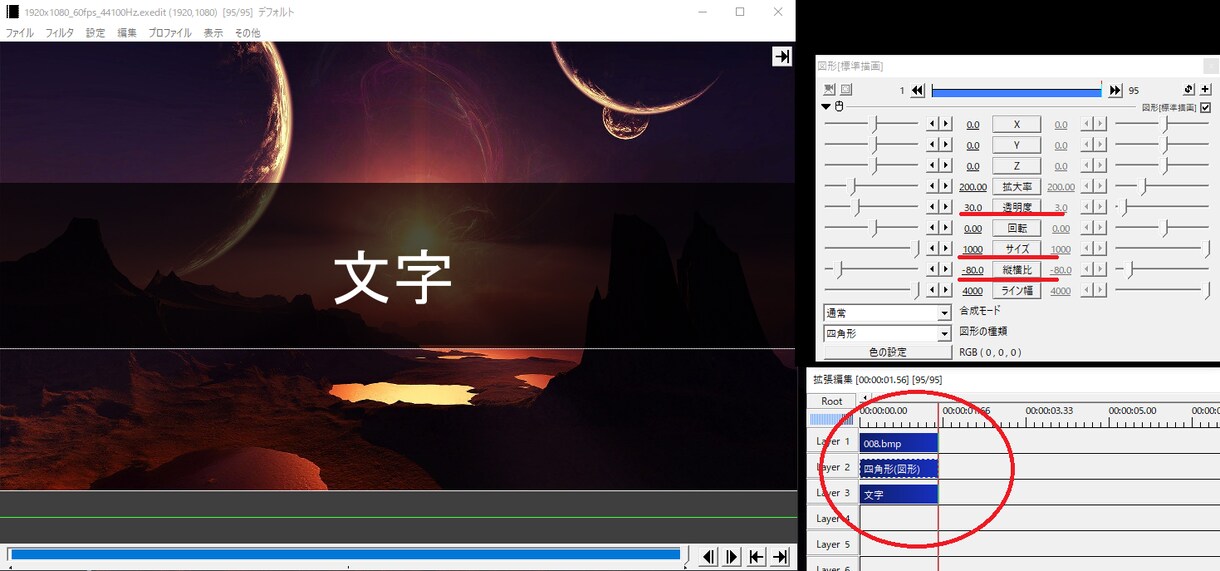The image size is (1220, 571).
Task: Click the サイズ value 1000 field
Action: pyautogui.click(x=972, y=250)
